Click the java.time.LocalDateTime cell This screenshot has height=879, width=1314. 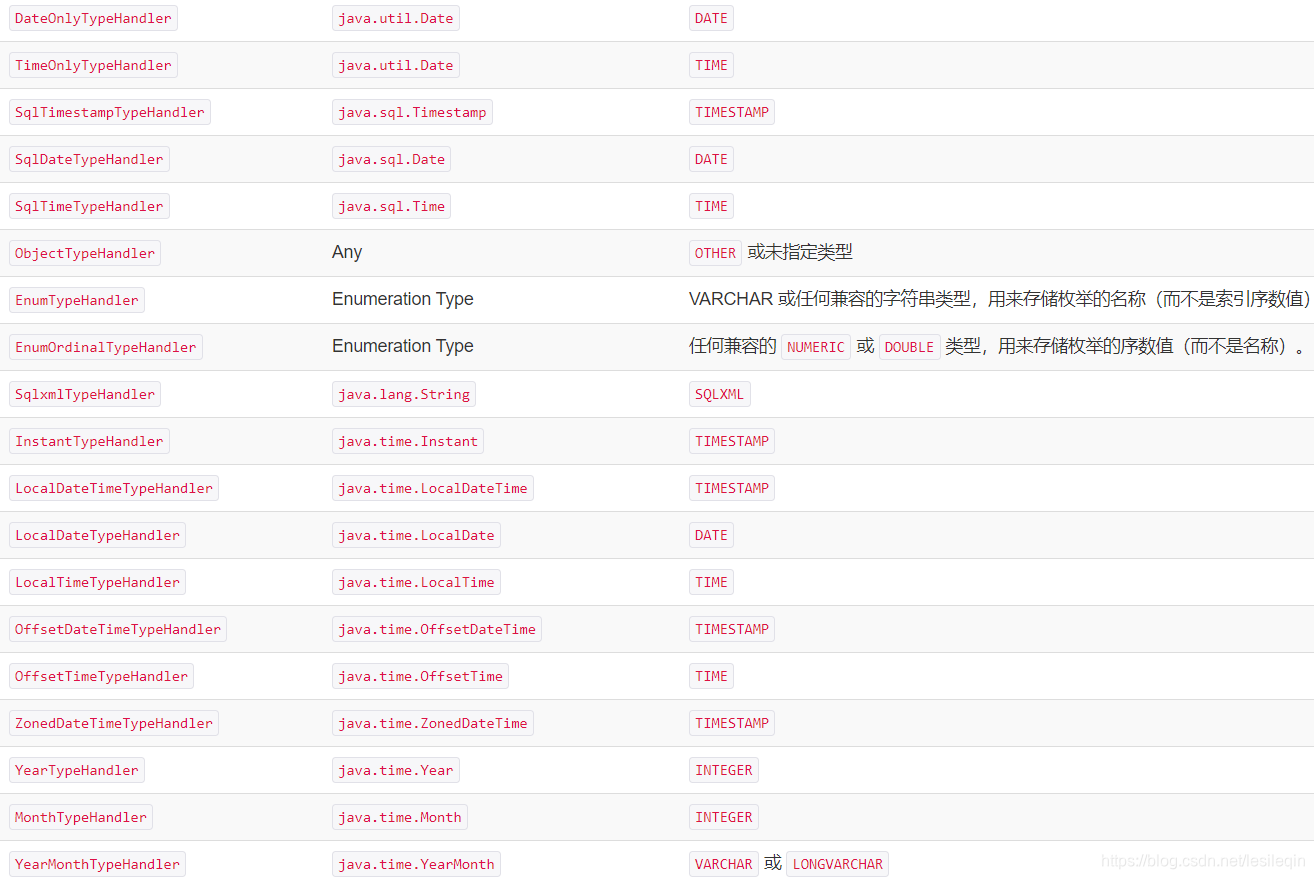[x=433, y=488]
